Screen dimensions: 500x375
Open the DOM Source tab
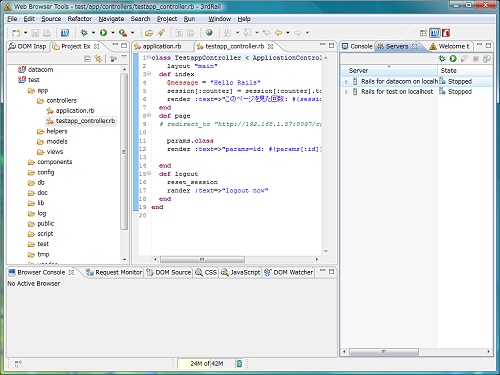click(169, 272)
